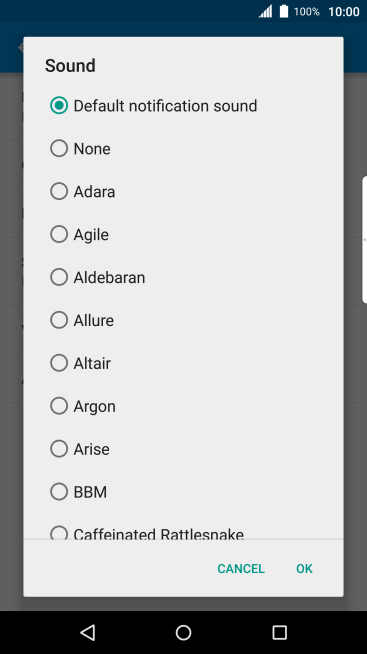Confirm selection with OK button
Image resolution: width=367 pixels, height=654 pixels.
[304, 568]
